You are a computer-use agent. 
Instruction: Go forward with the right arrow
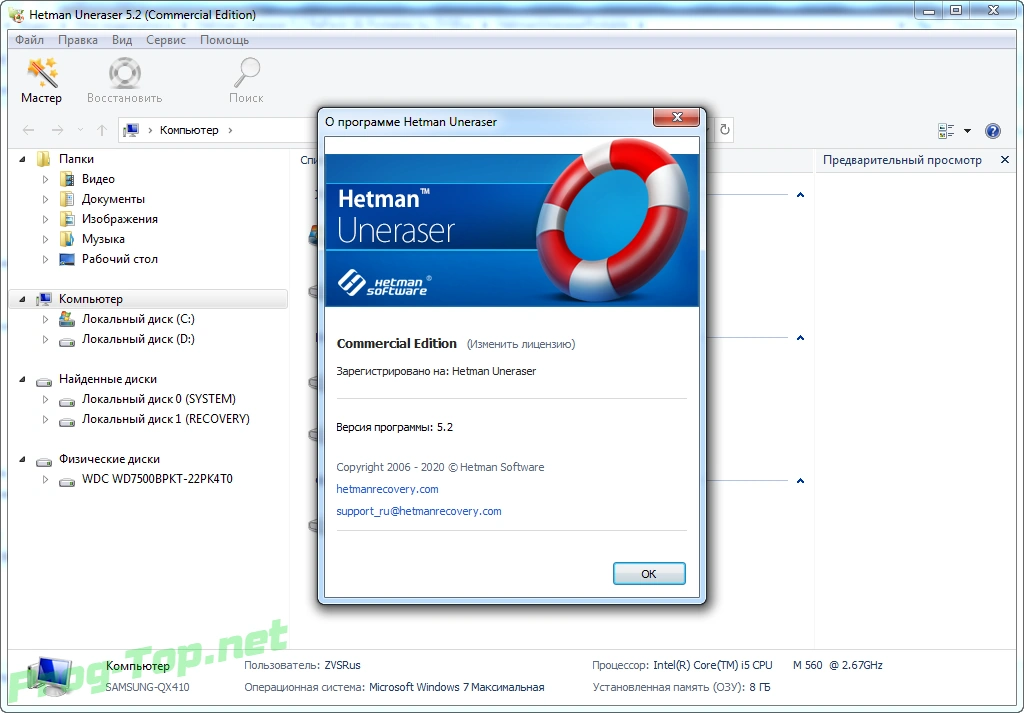[57, 130]
